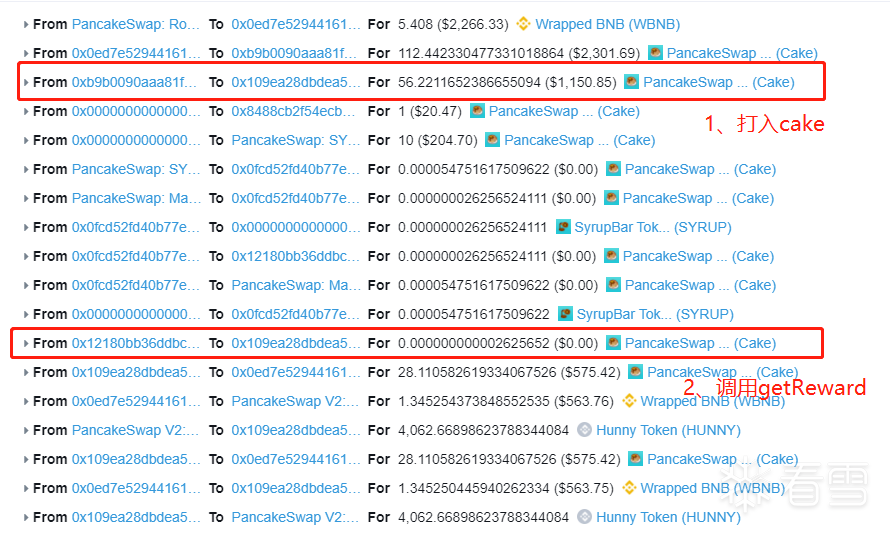This screenshot has width=890, height=537.
Task: Open recipient address 0xb9b0090aaa81f
Action: 293,53
